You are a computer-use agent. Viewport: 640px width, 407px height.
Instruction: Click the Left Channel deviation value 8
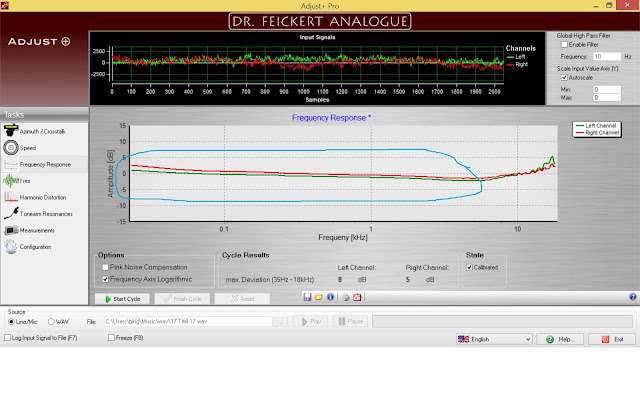(x=340, y=280)
